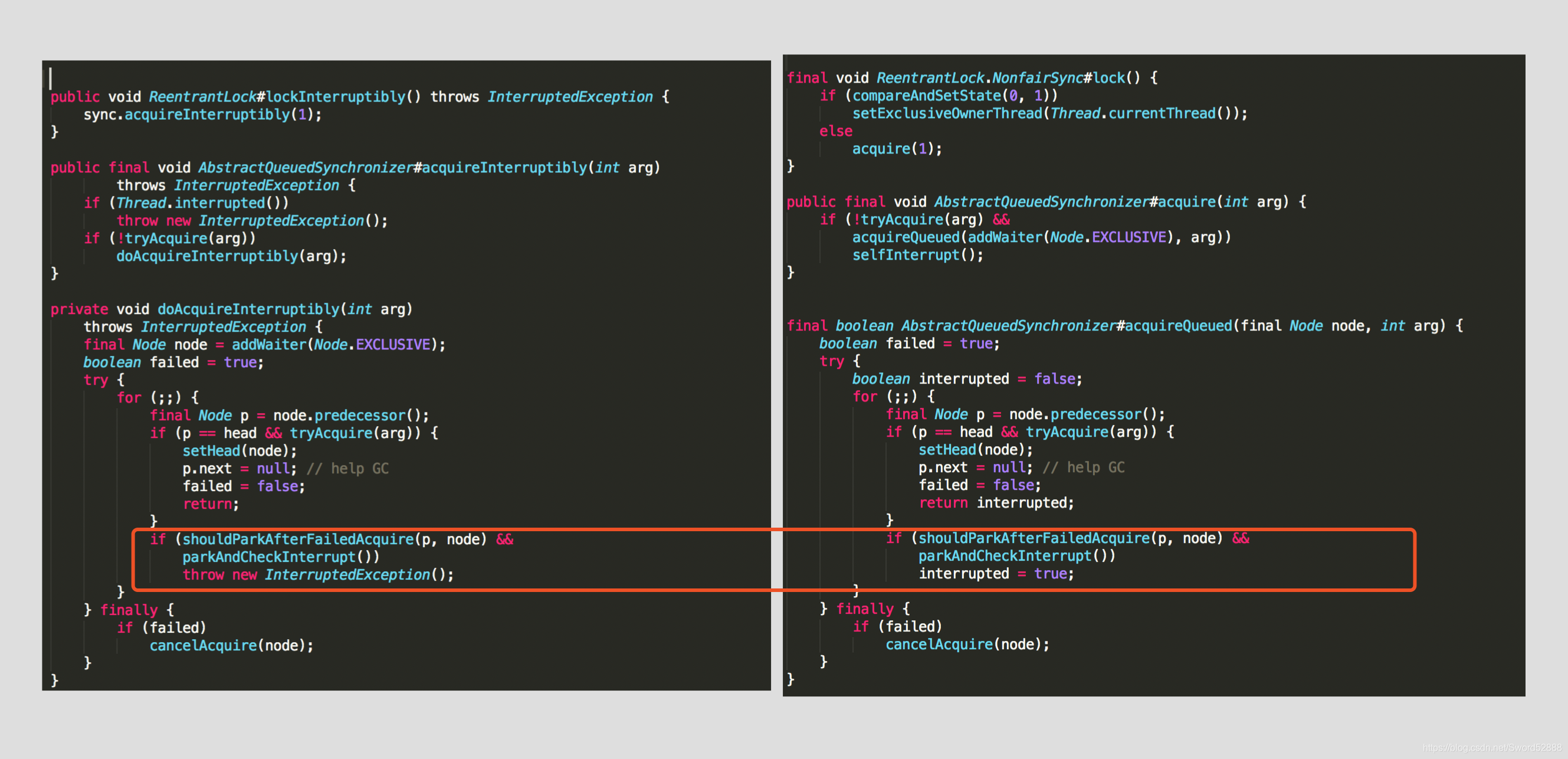This screenshot has width=1568, height=759.
Task: Click the 'if (!tryAcquire(arg) &&' line
Action: (914, 220)
